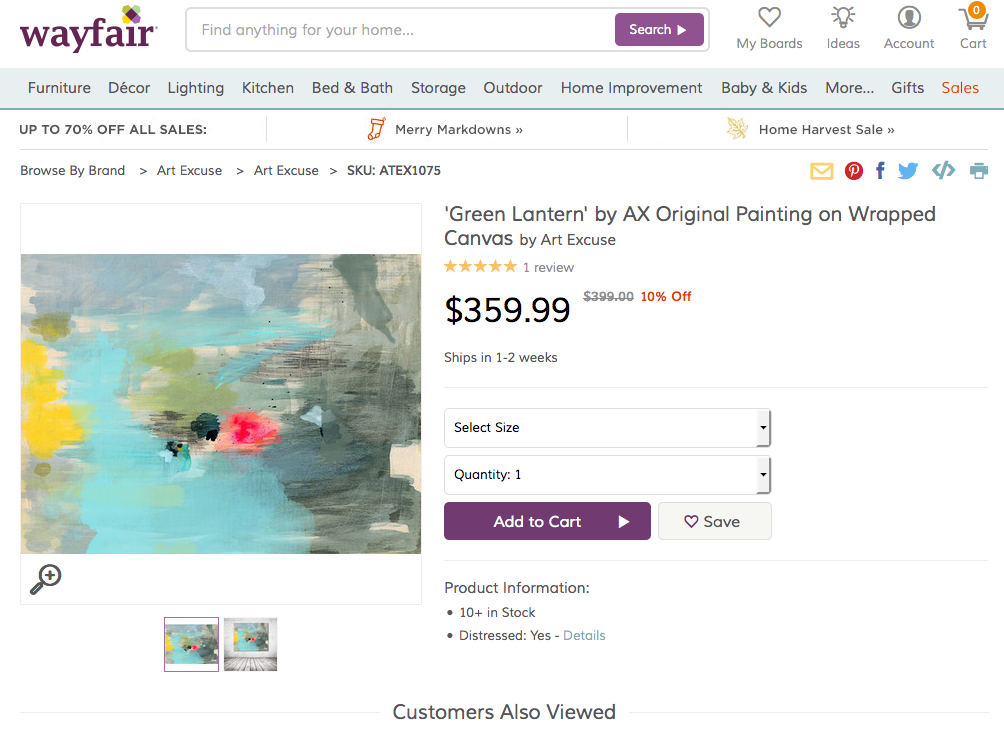1004x729 pixels.
Task: Share product on Facebook
Action: coord(880,171)
